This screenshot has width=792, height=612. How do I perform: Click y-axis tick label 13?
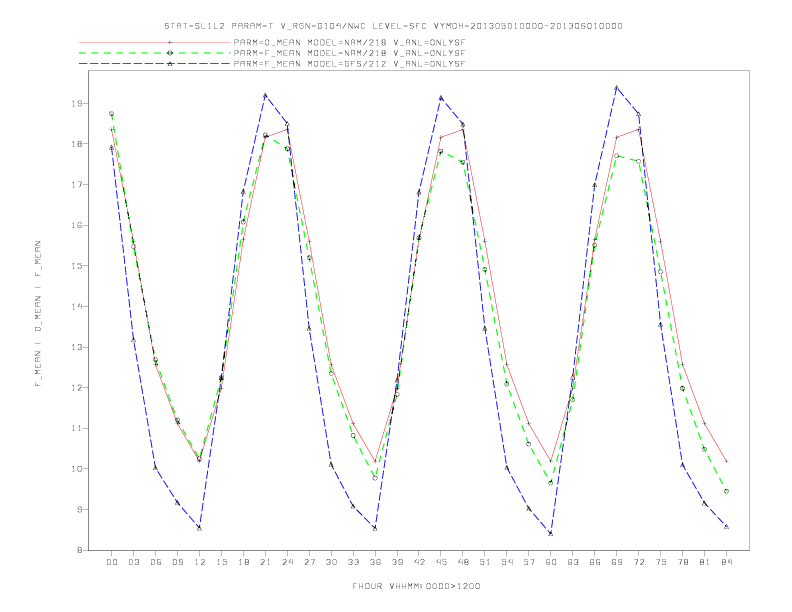coord(77,347)
